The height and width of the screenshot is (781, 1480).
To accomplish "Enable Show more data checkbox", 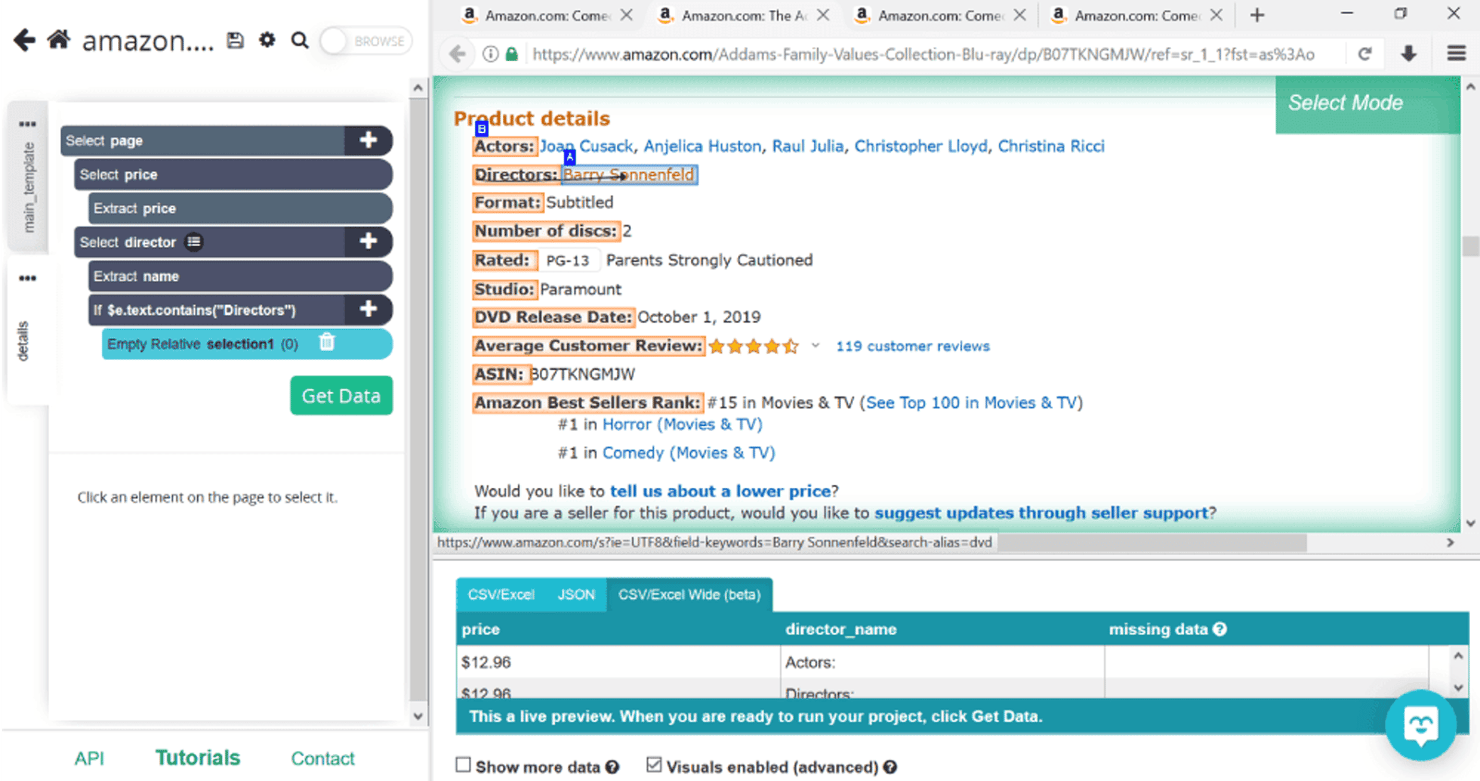I will pos(463,765).
